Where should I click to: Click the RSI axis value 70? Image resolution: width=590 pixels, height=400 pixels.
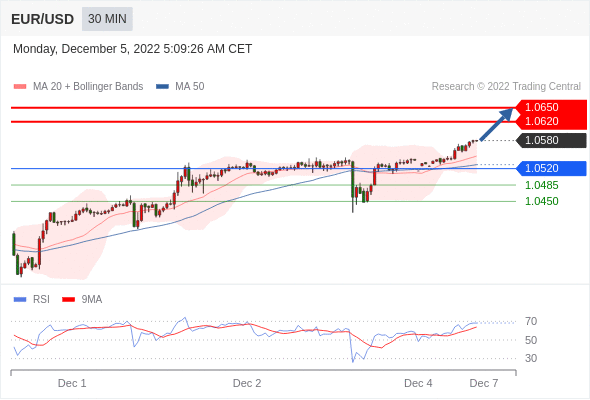[x=531, y=321]
